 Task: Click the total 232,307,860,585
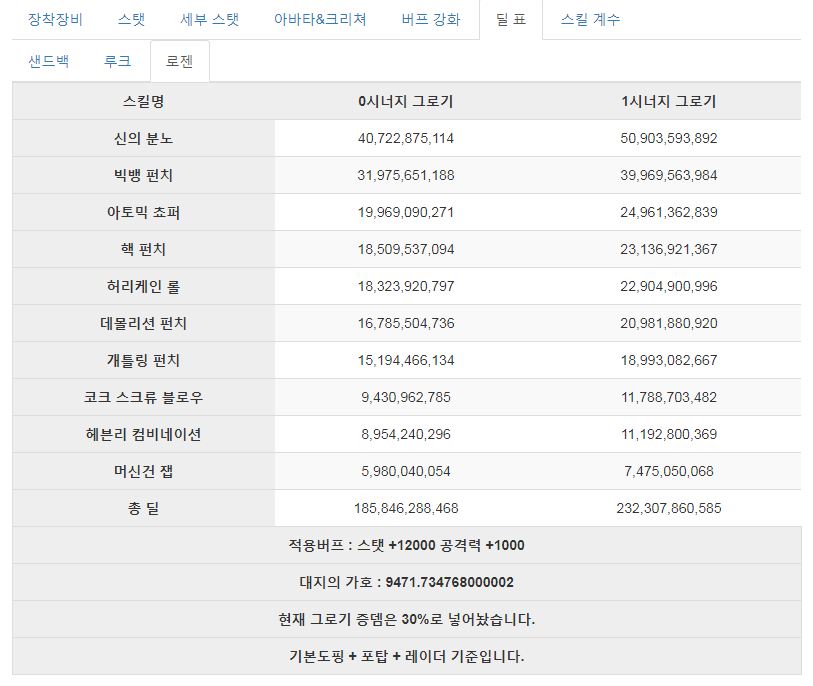click(669, 508)
